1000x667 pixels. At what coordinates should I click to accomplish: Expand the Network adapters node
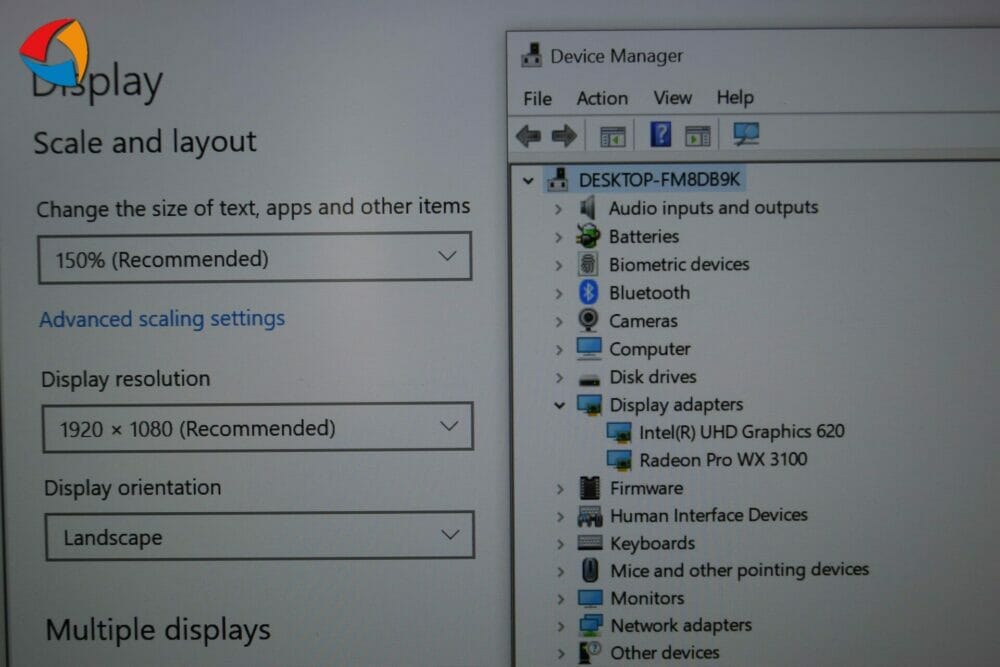coord(561,626)
